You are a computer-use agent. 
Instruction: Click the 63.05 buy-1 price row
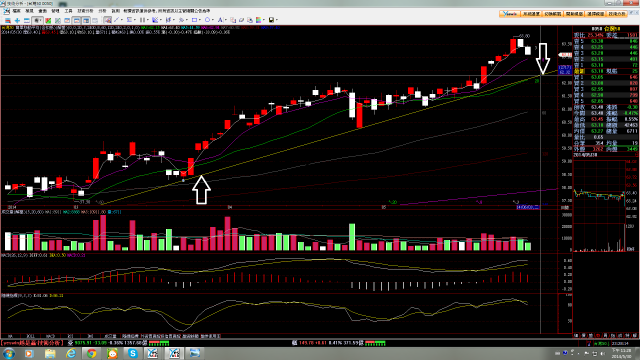606,77
